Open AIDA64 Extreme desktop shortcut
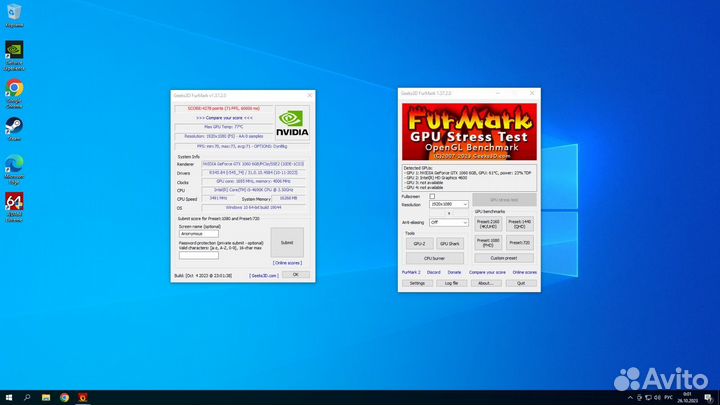720x405 pixels. [x=14, y=208]
